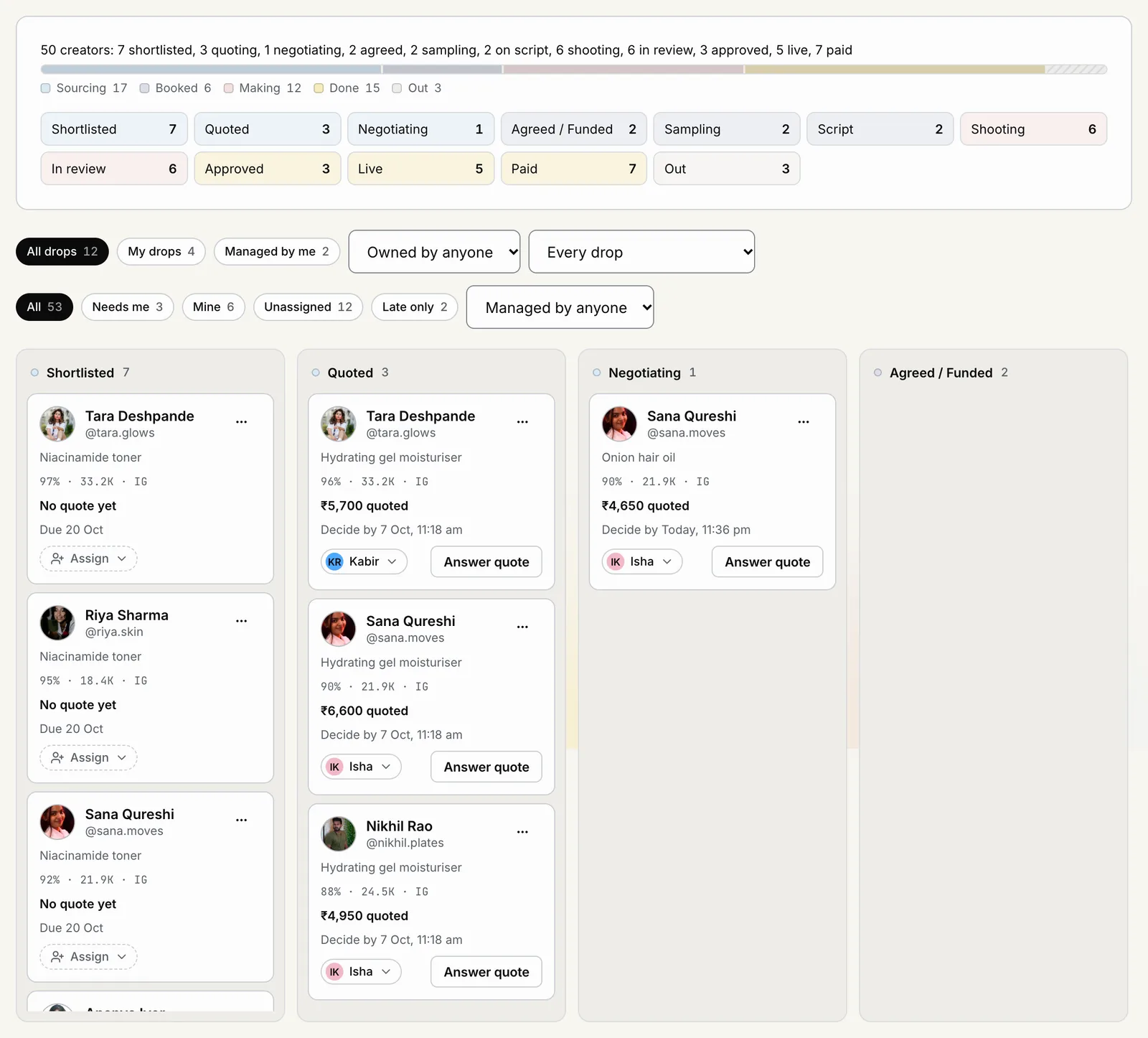Click KR avatar badge beside Kabir
The width and height of the screenshot is (1148, 1038).
point(334,561)
